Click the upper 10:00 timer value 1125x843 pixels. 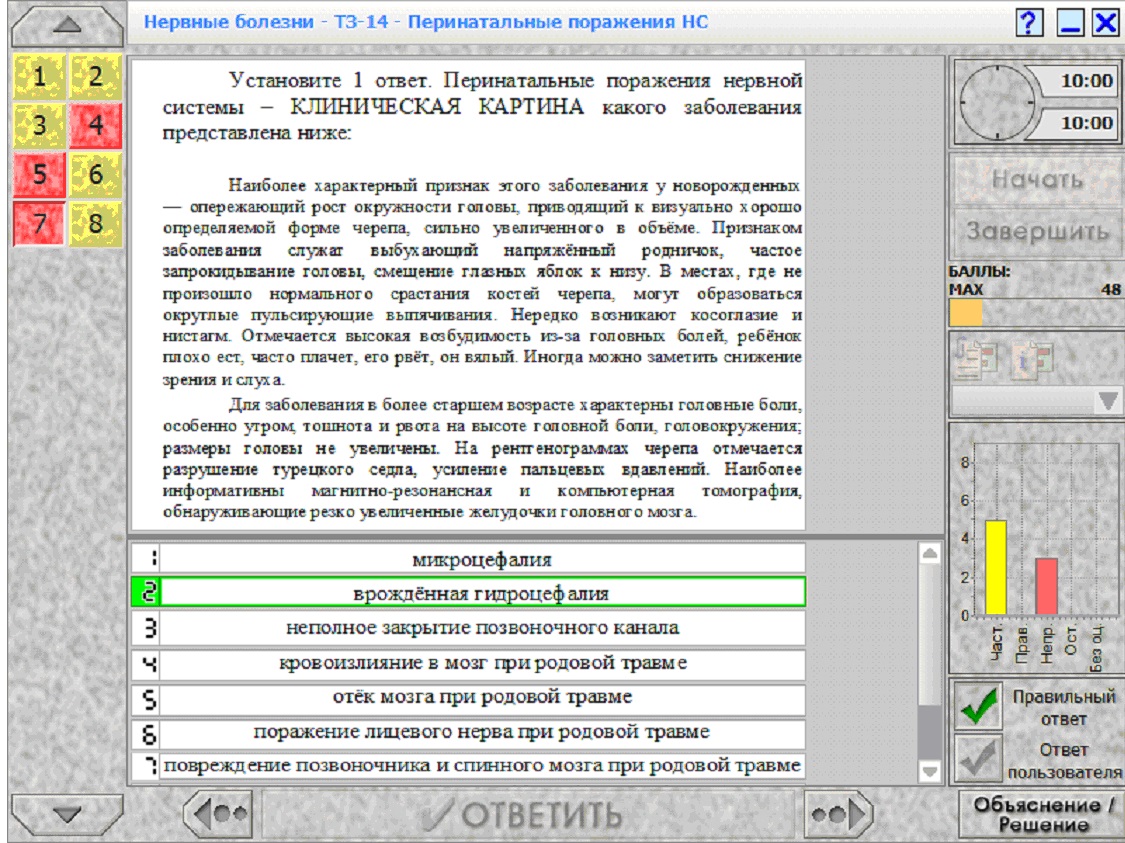(1086, 81)
